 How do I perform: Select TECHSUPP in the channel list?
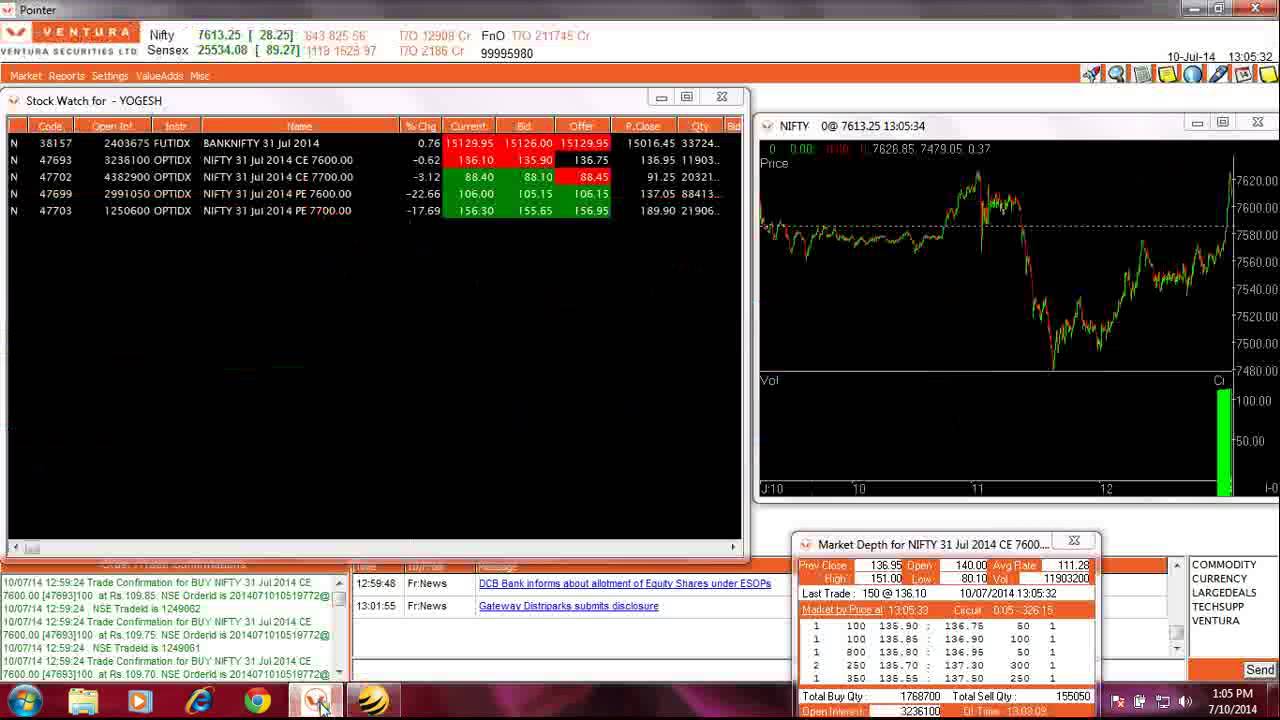1217,607
